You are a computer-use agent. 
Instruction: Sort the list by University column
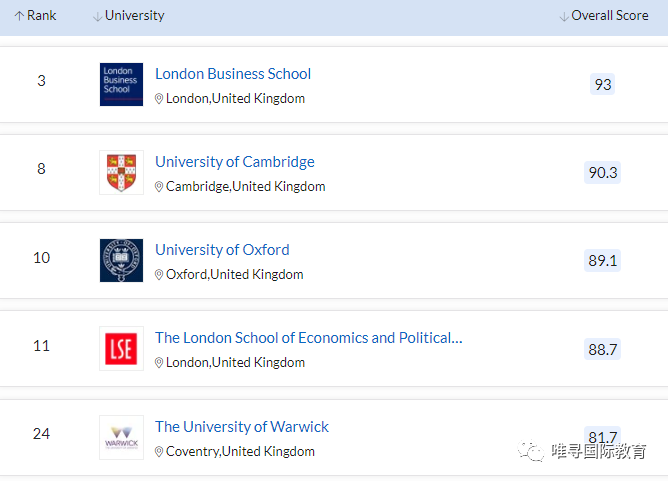(128, 16)
